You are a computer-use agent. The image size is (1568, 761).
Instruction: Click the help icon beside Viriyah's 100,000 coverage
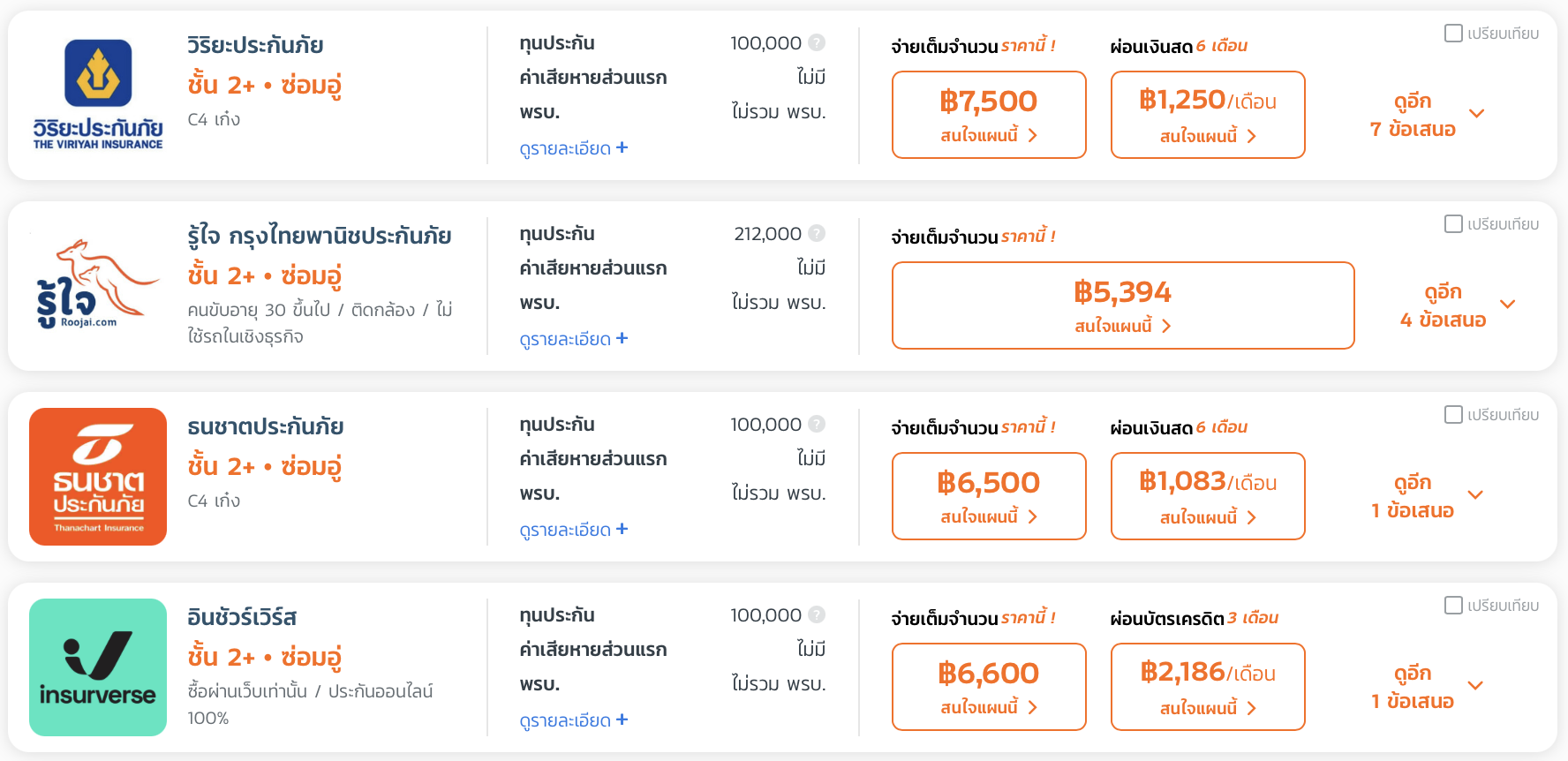coord(817,43)
